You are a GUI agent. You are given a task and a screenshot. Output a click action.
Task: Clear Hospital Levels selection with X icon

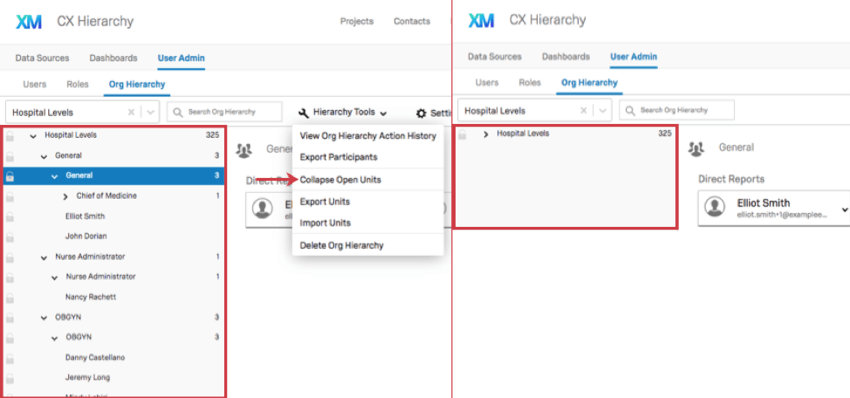click(x=131, y=112)
